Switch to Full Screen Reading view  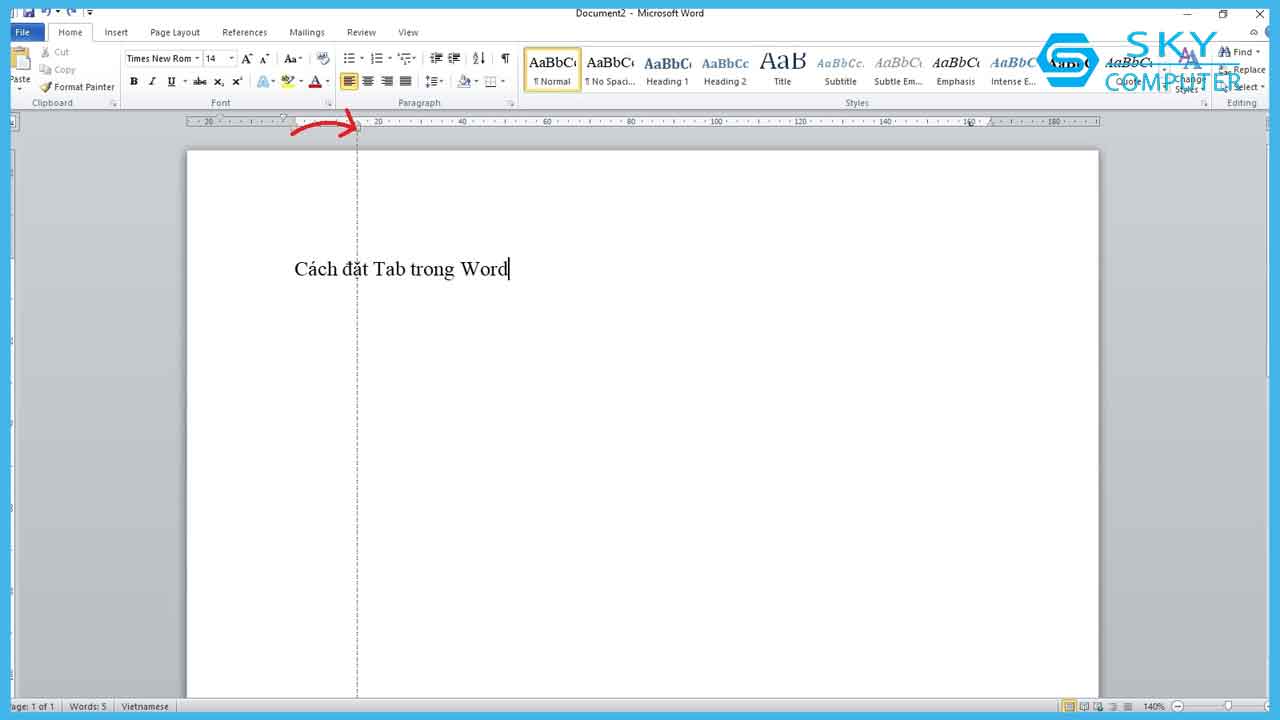[x=1084, y=707]
